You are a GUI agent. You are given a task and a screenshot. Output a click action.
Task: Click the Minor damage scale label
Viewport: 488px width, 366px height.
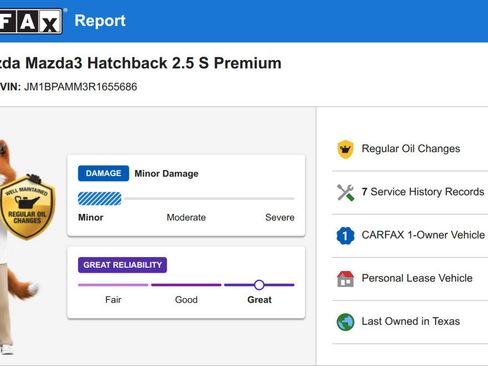(91, 218)
